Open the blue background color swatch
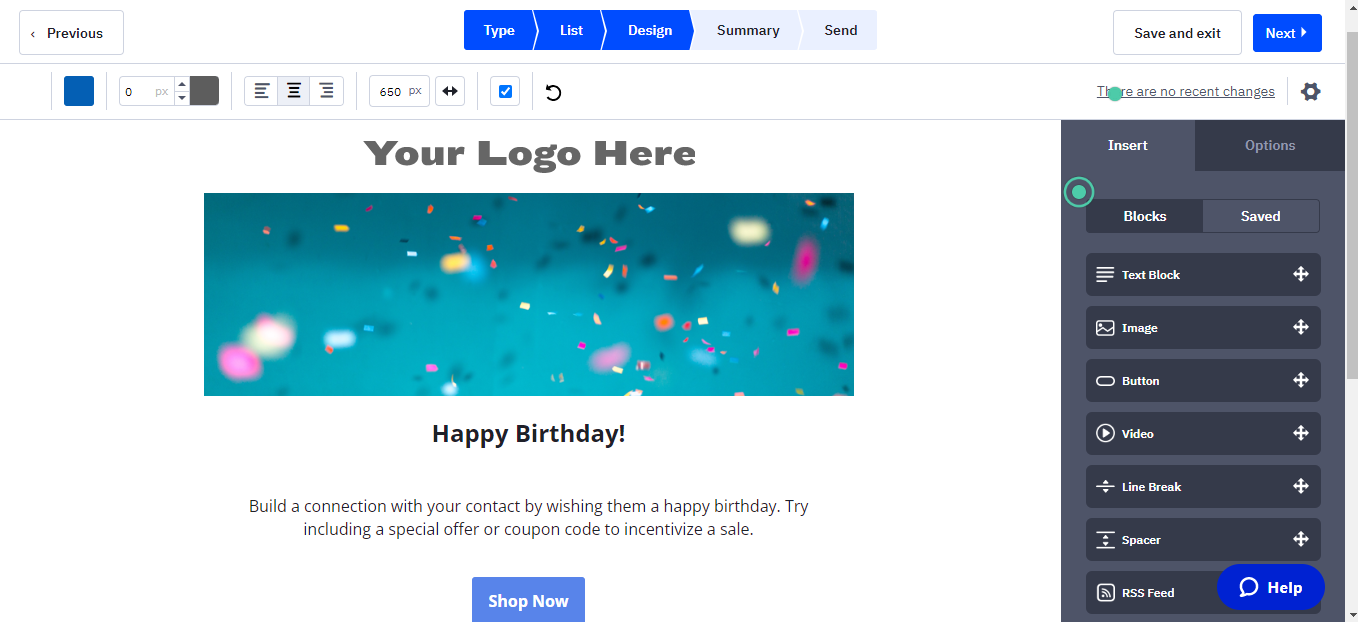Image resolution: width=1358 pixels, height=622 pixels. (x=79, y=91)
